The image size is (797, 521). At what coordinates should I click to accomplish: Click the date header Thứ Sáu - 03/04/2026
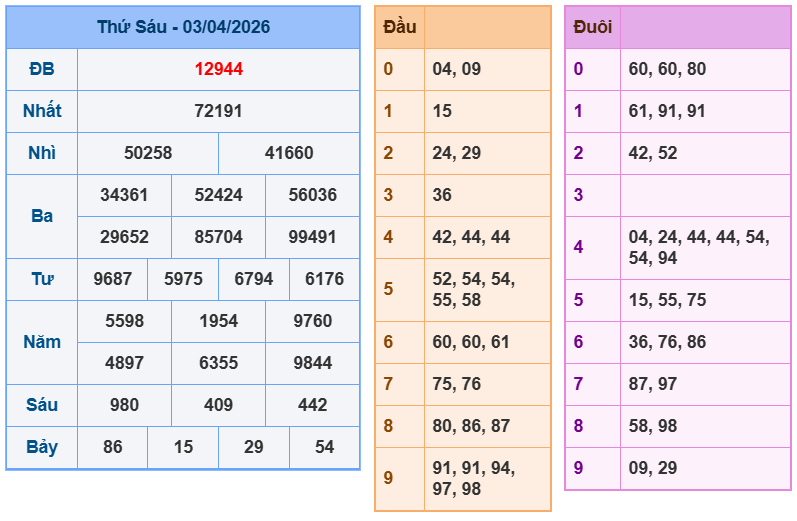[x=183, y=27]
